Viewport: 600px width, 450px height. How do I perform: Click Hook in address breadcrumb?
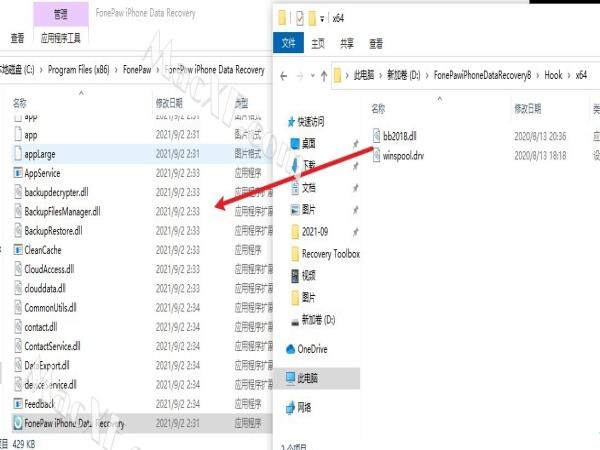click(x=553, y=75)
